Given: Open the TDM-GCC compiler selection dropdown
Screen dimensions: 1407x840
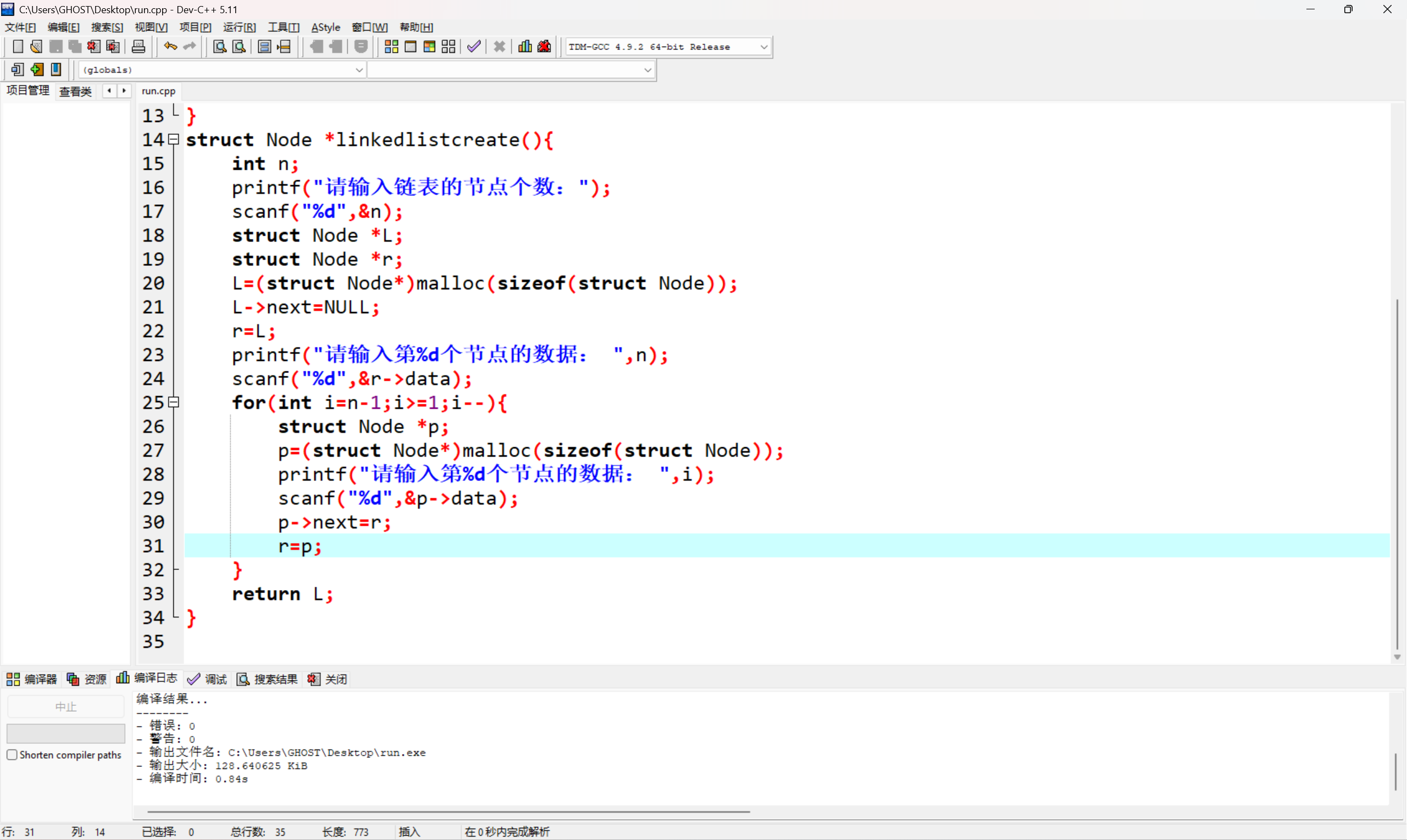Looking at the screenshot, I should 763,47.
